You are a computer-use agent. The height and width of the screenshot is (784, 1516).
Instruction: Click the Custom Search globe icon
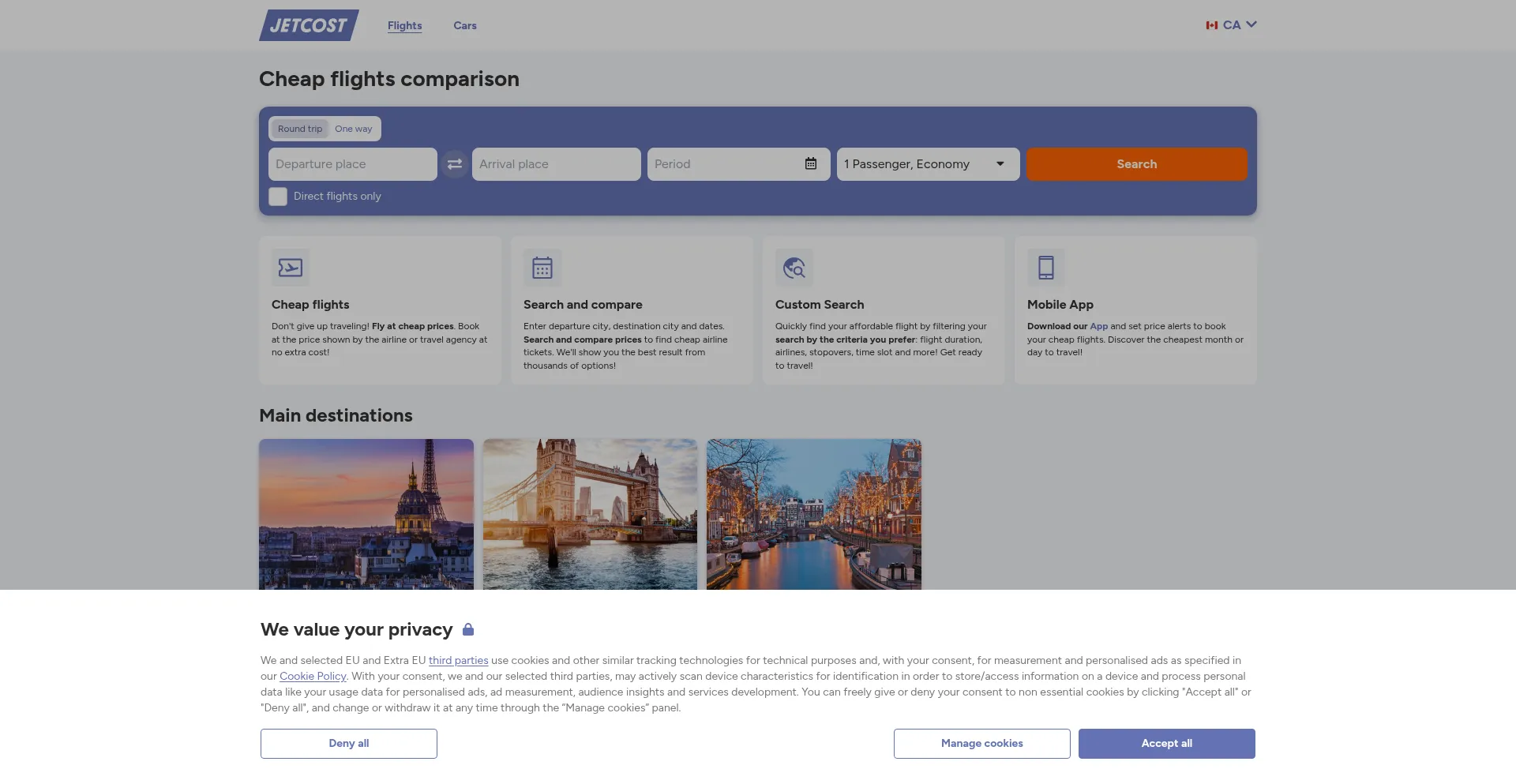[x=794, y=268]
